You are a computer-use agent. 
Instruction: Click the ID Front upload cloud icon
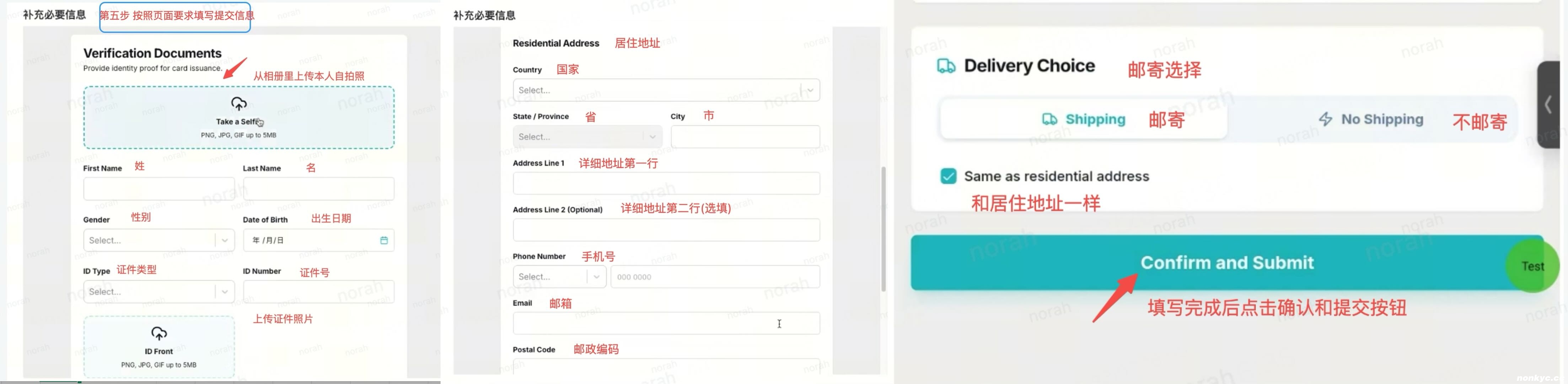(x=159, y=334)
